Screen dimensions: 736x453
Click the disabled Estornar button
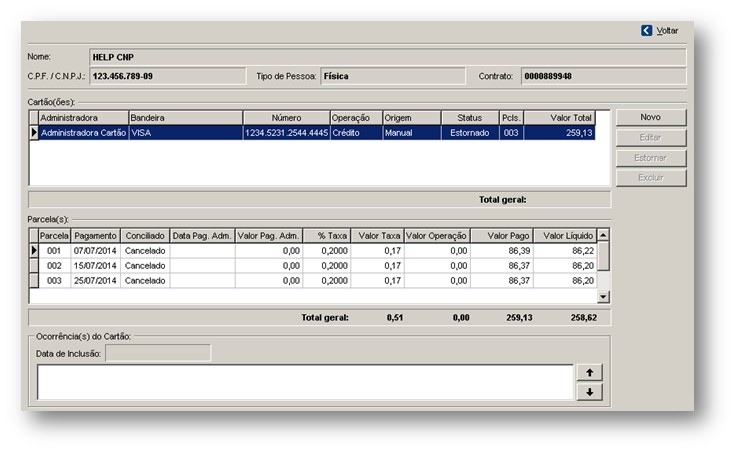[x=651, y=158]
